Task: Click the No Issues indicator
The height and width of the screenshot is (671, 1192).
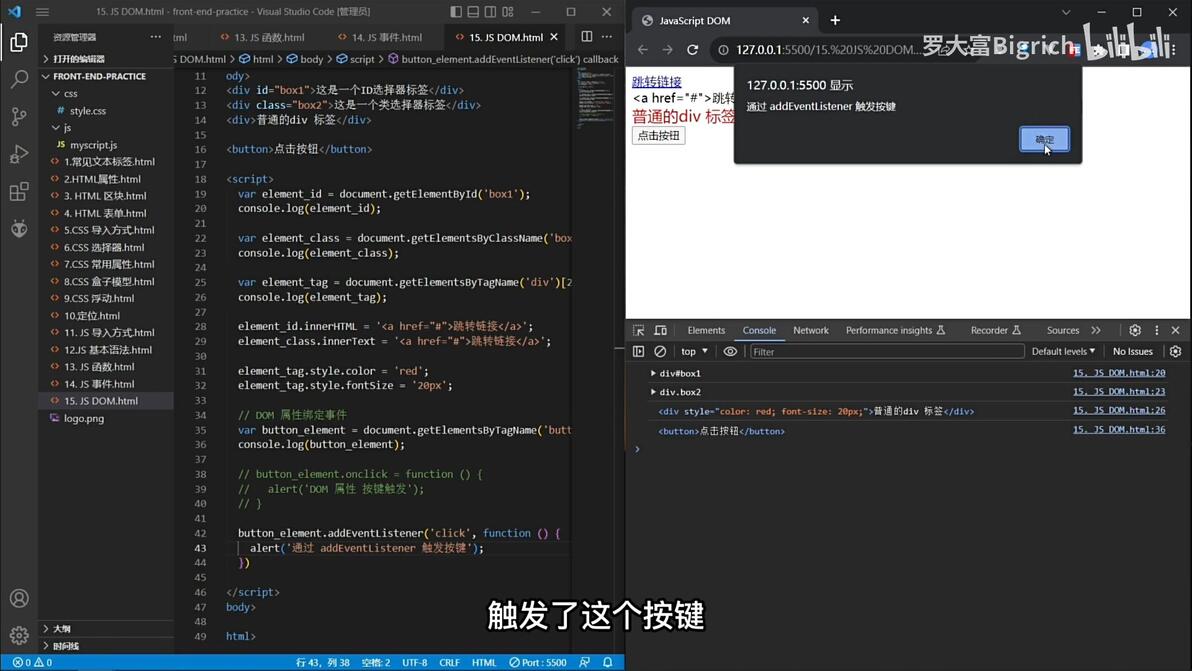Action: click(1133, 352)
